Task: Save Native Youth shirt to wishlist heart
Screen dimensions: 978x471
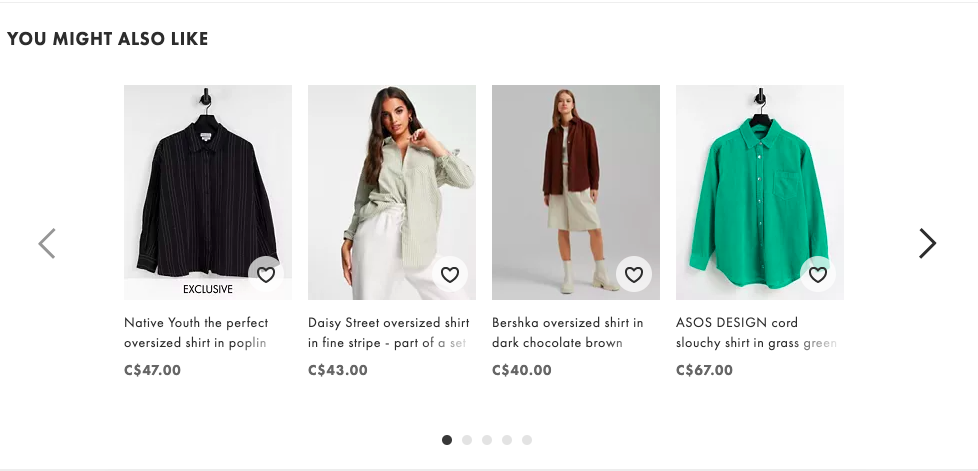Action: tap(265, 274)
